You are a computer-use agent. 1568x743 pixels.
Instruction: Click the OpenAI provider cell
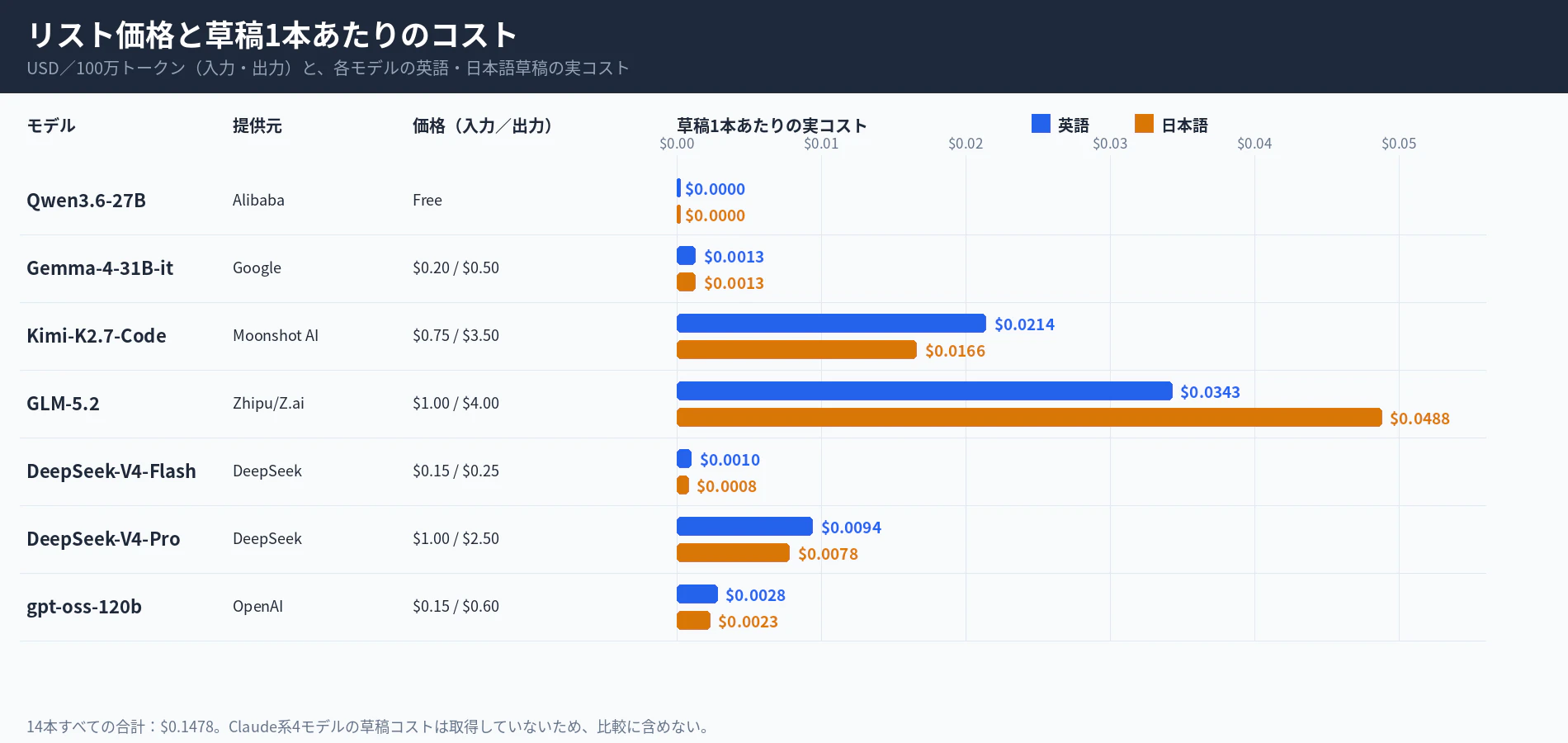257,606
